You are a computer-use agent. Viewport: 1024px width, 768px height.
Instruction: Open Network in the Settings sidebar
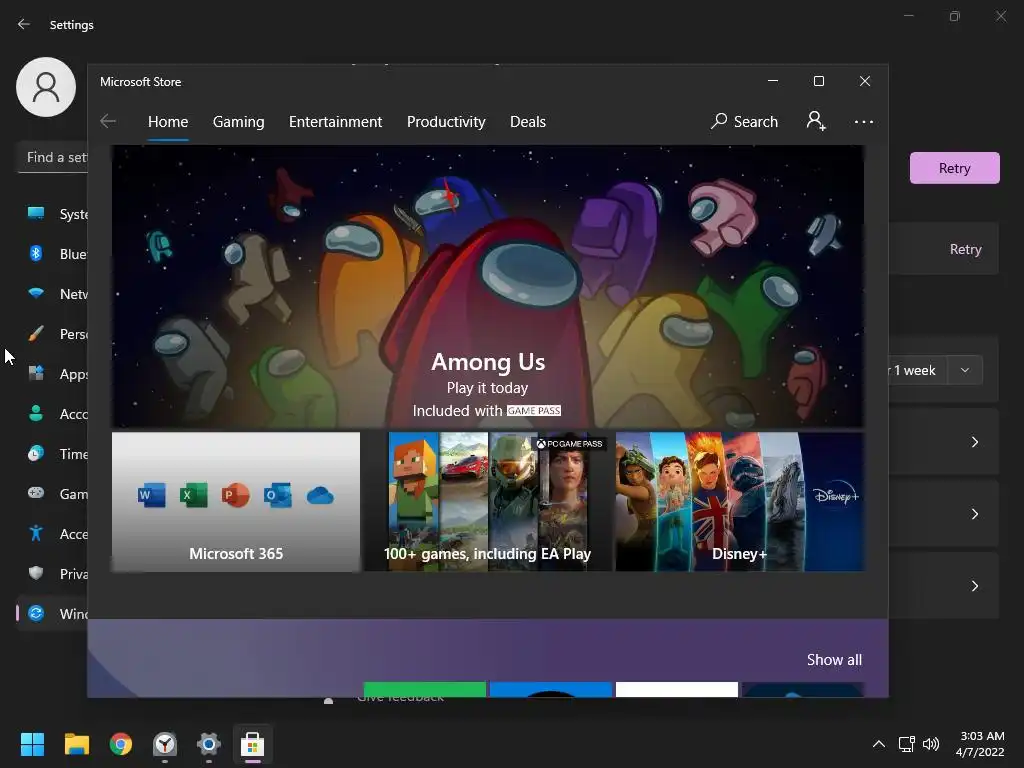point(52,294)
